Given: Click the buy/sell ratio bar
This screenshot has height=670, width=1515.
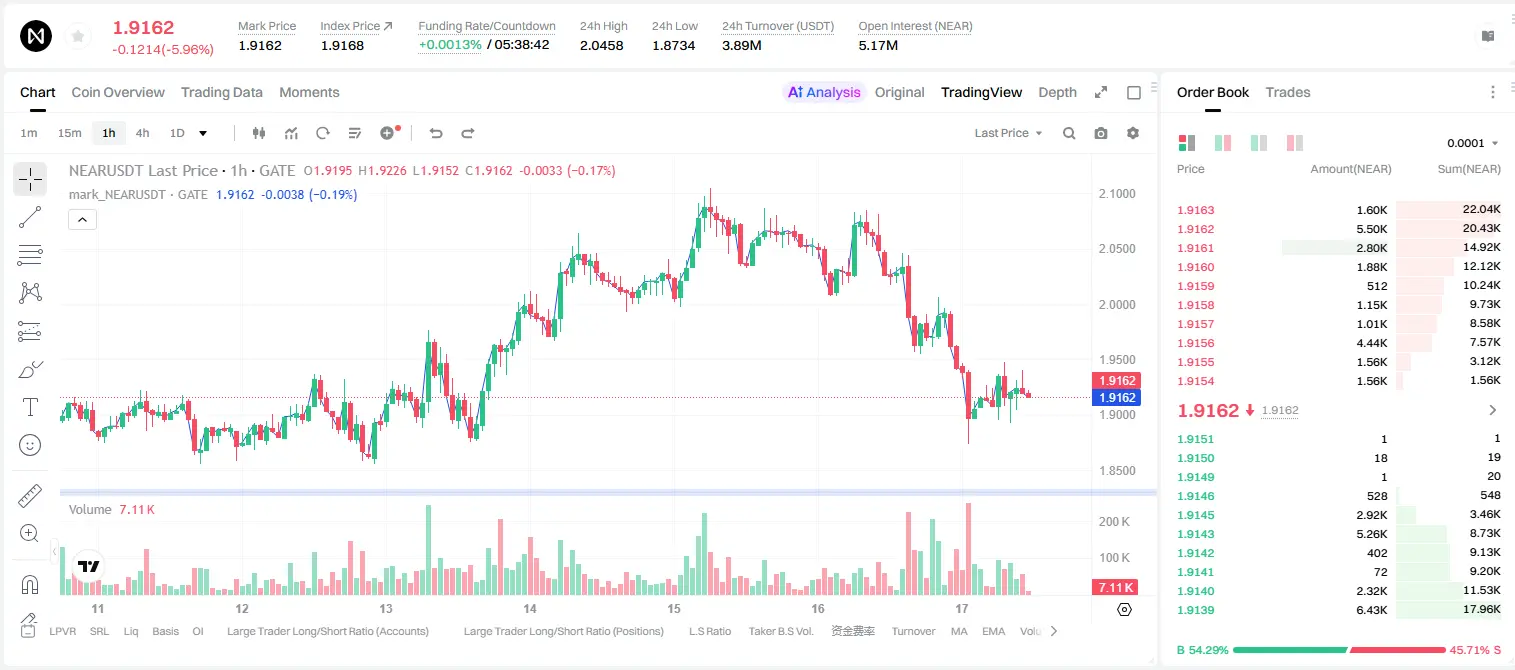Looking at the screenshot, I should [x=1339, y=650].
